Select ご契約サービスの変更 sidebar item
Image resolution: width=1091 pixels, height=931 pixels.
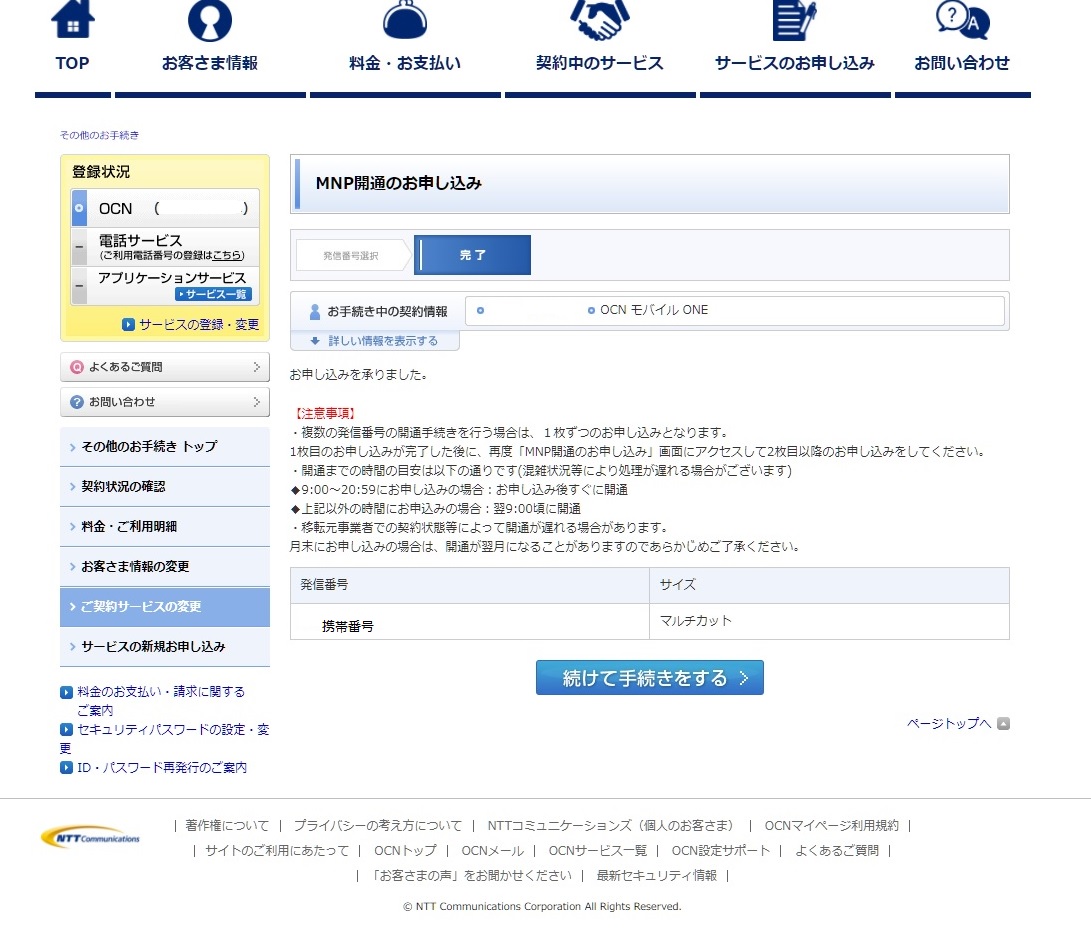coord(165,607)
